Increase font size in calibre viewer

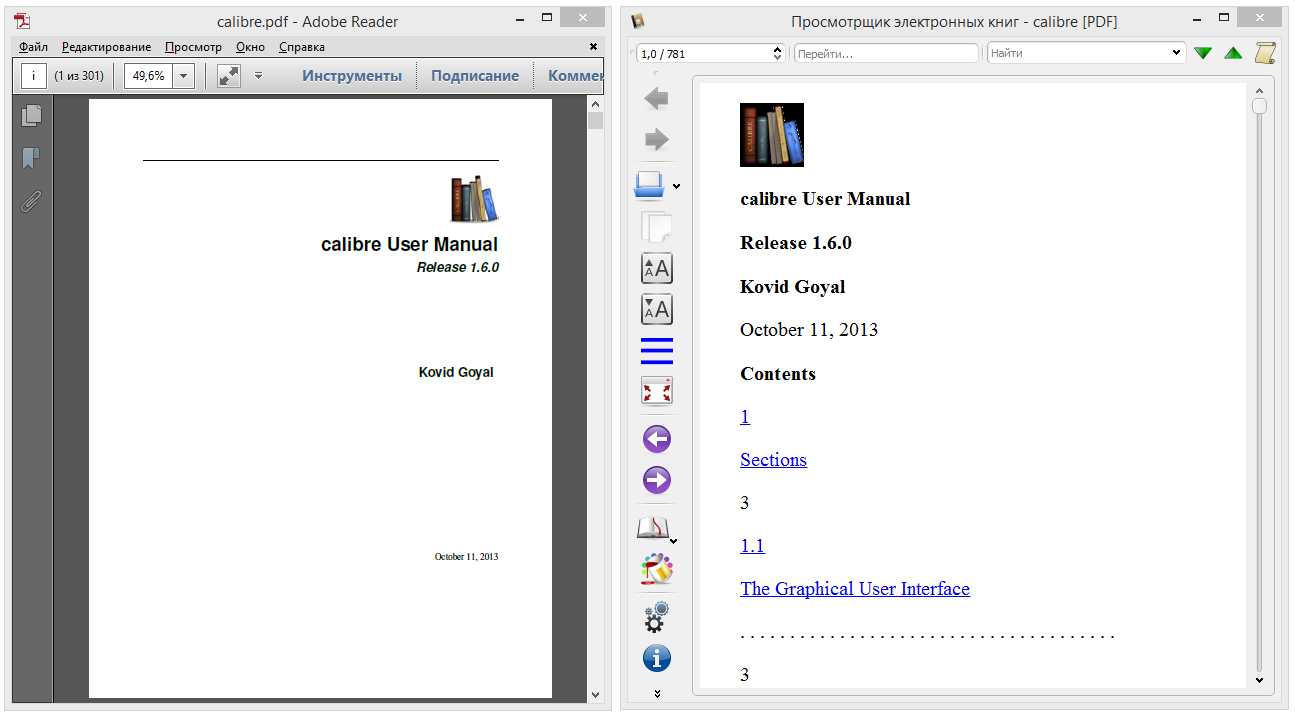click(x=656, y=268)
